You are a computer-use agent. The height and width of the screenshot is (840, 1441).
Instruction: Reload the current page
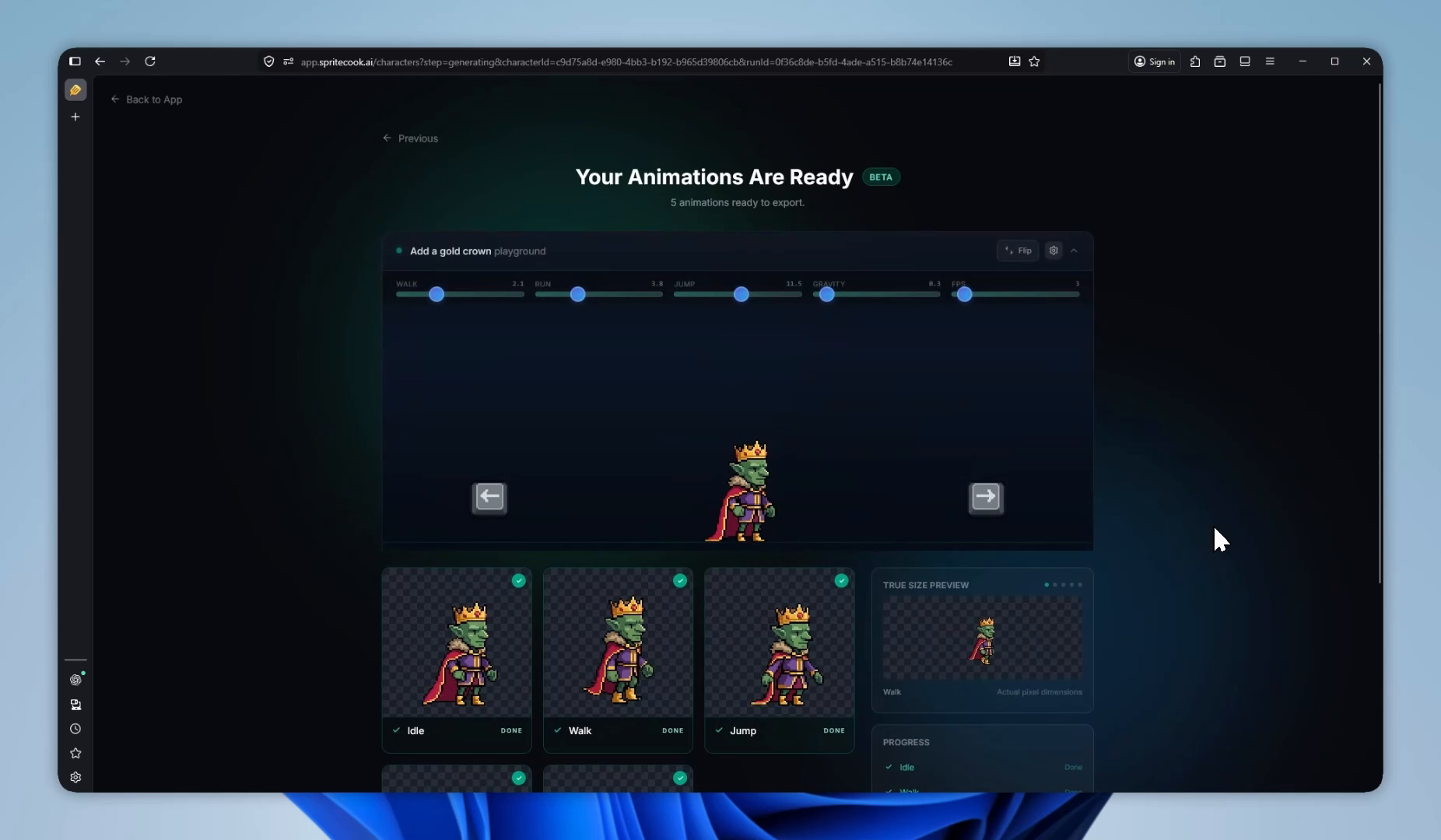pyautogui.click(x=150, y=61)
